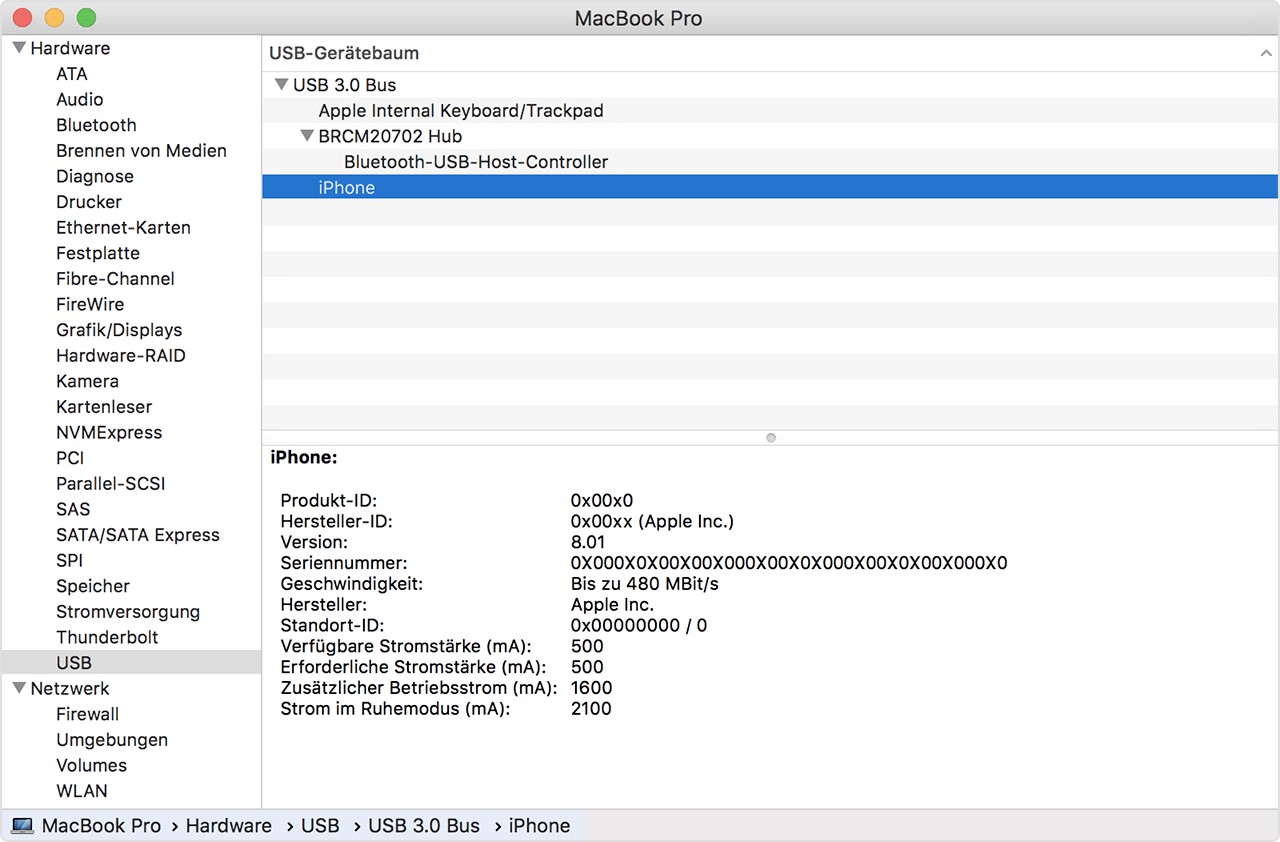
Task: Open the Diagnose entry
Action: click(95, 176)
